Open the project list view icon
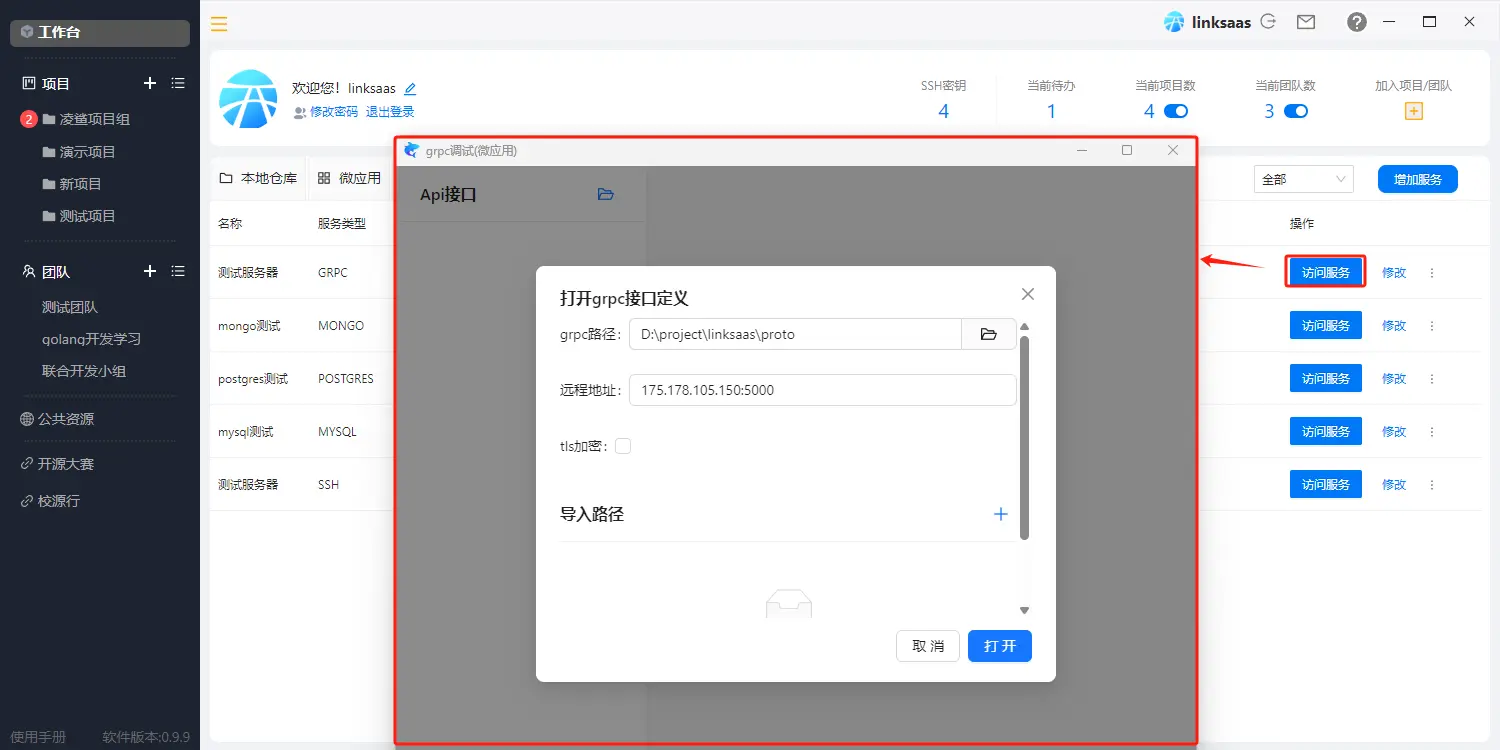Viewport: 1500px width, 750px height. pos(178,83)
